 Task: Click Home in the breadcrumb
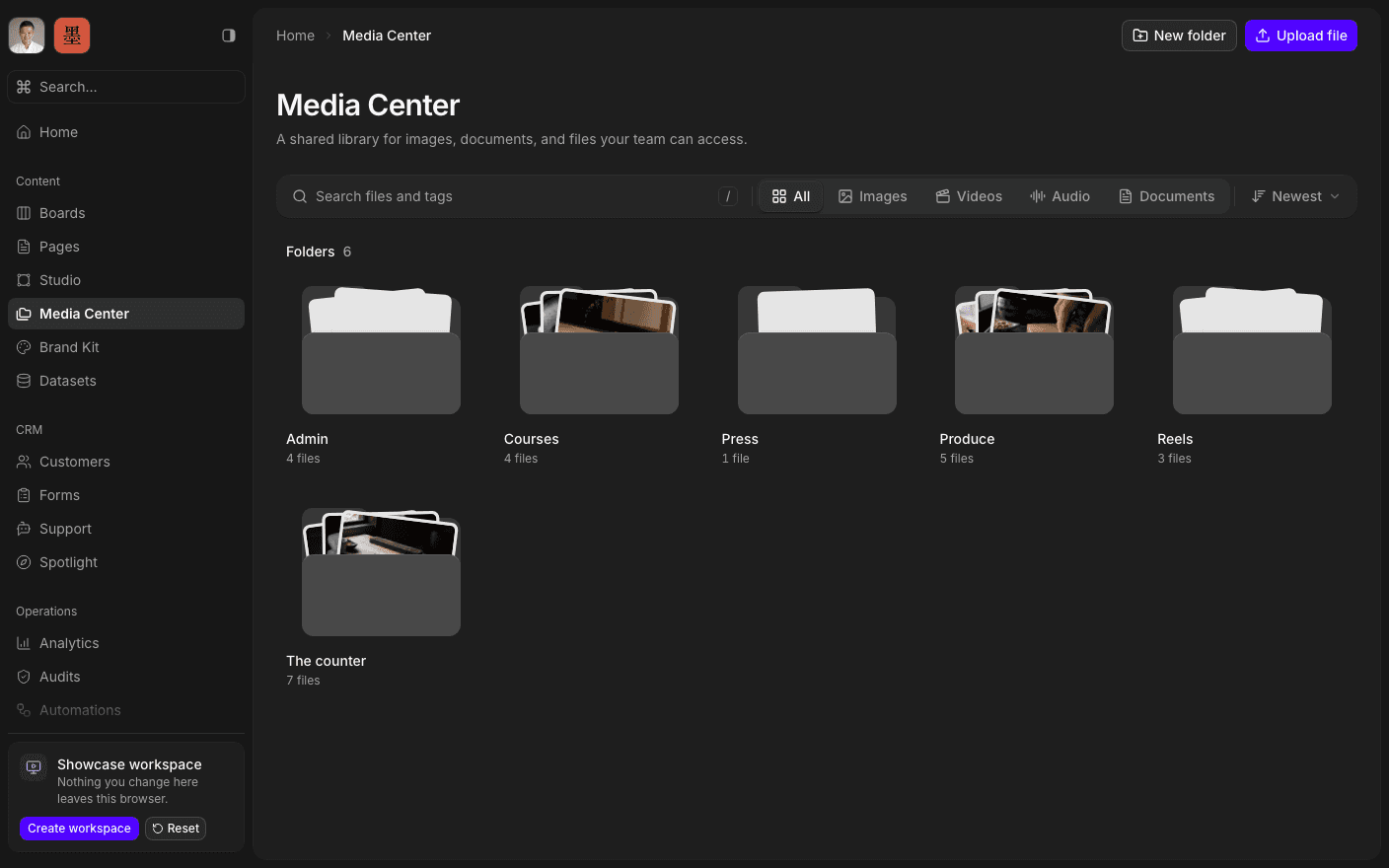pyautogui.click(x=295, y=36)
